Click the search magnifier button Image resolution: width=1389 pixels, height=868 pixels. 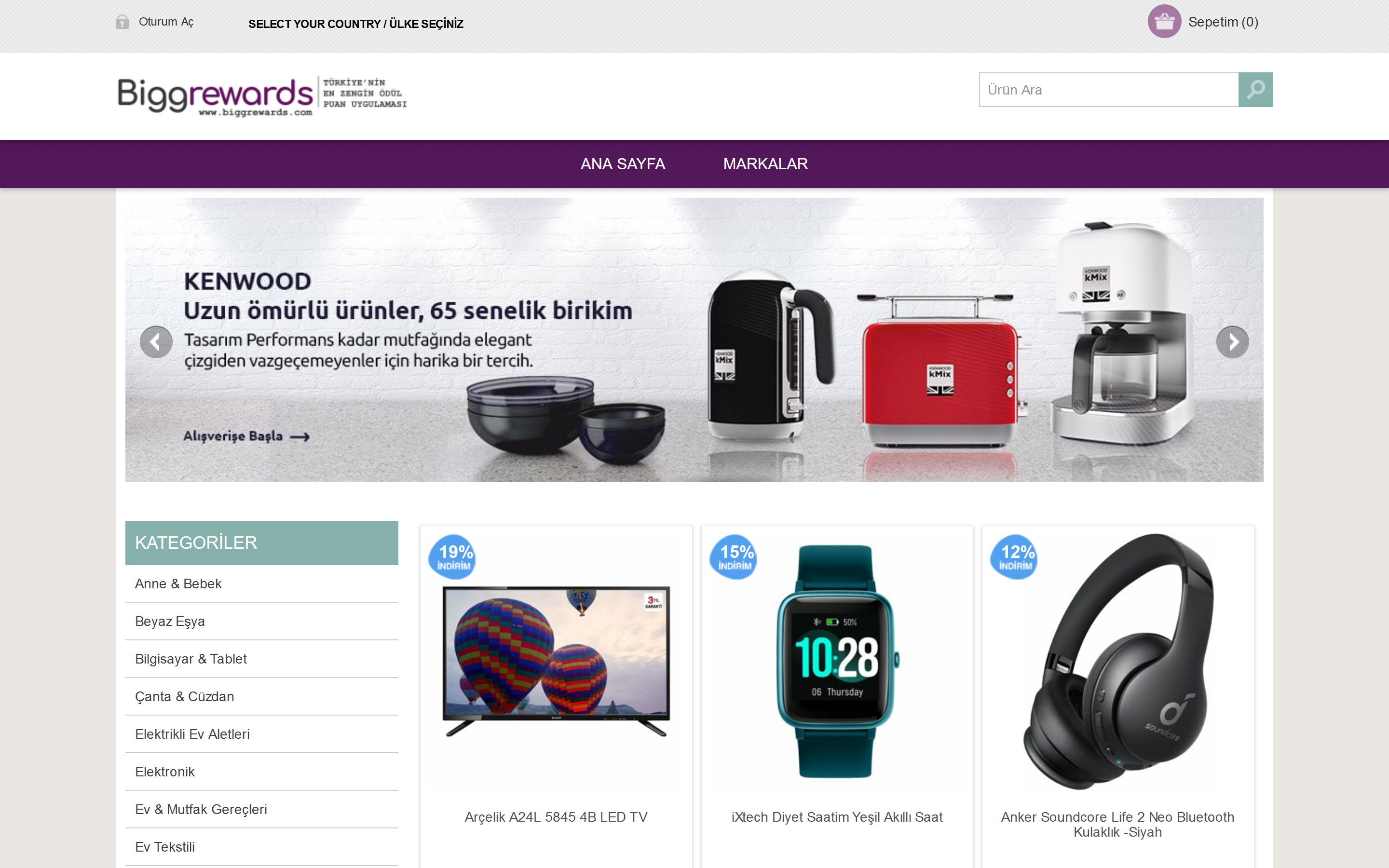click(1255, 90)
